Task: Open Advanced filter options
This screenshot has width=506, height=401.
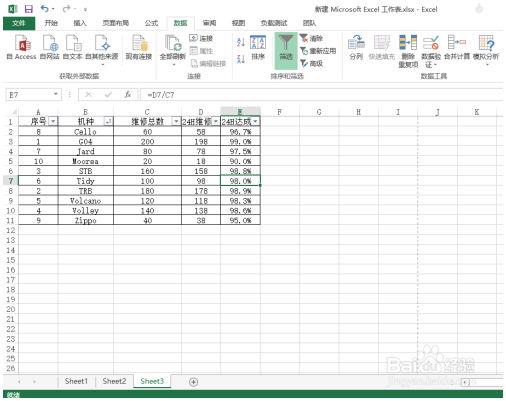Action: [x=311, y=63]
